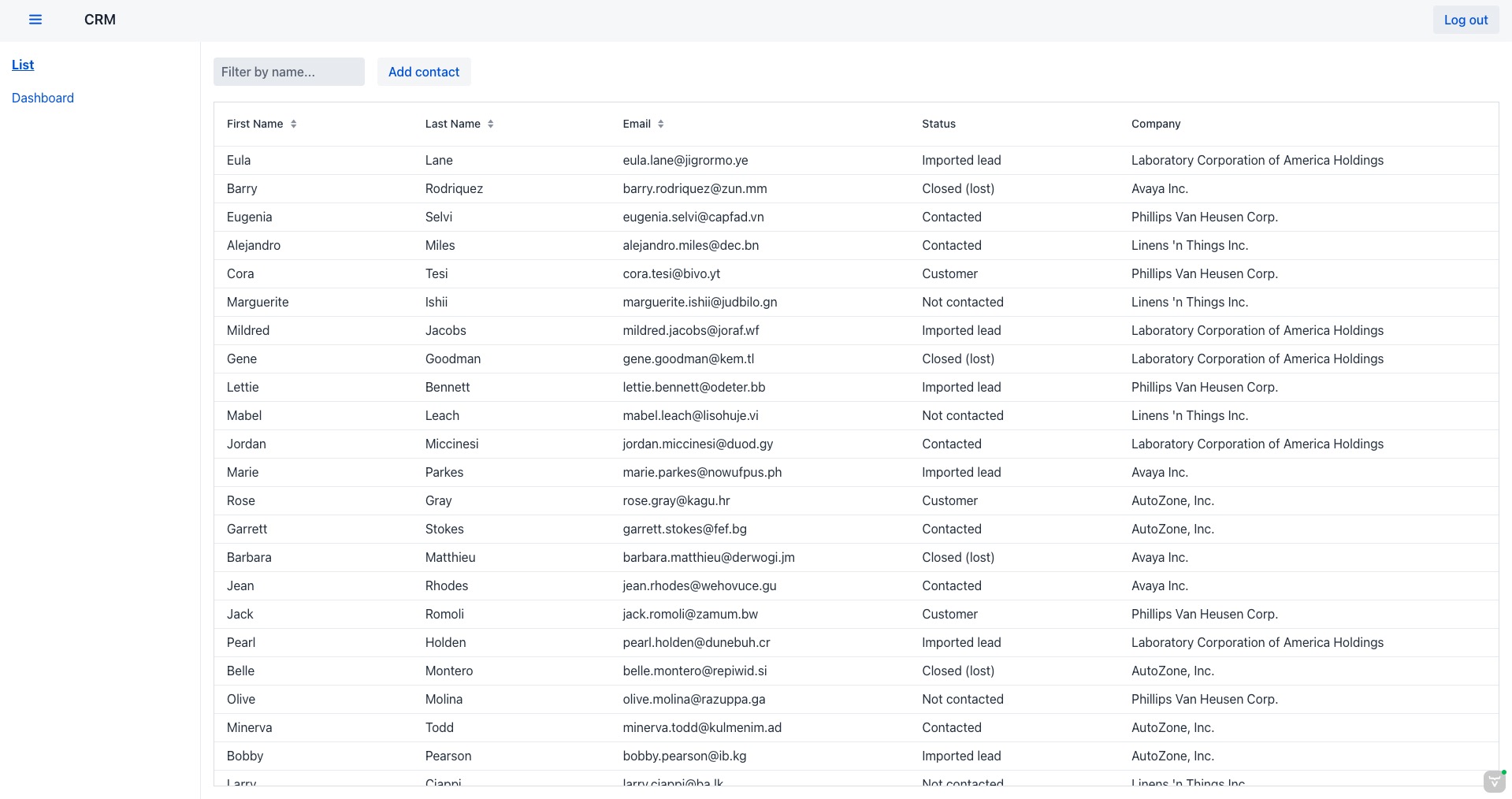Viewport: 1512px width, 799px height.
Task: Select Marguerite Ishii's Not contacted status
Action: coord(962,302)
